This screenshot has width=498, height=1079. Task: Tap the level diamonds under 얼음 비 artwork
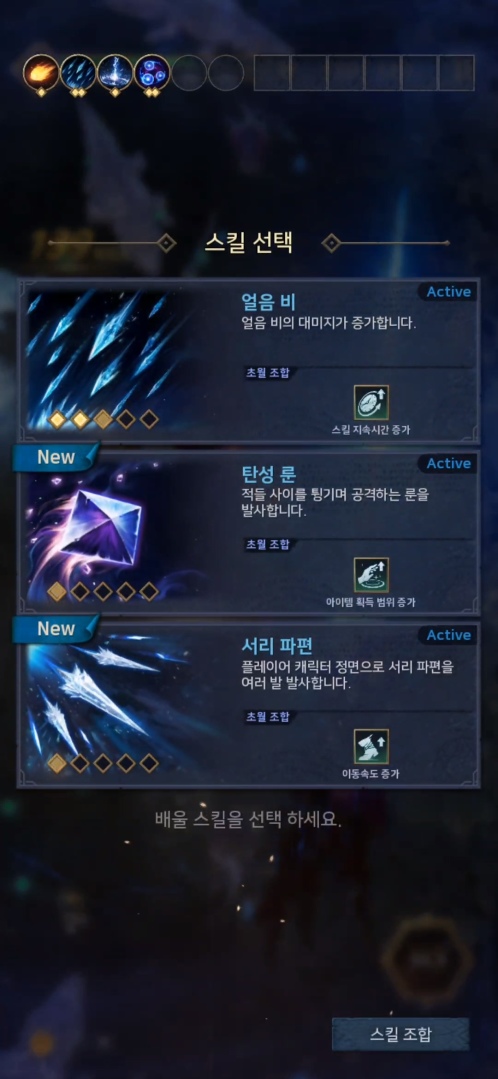click(x=103, y=419)
